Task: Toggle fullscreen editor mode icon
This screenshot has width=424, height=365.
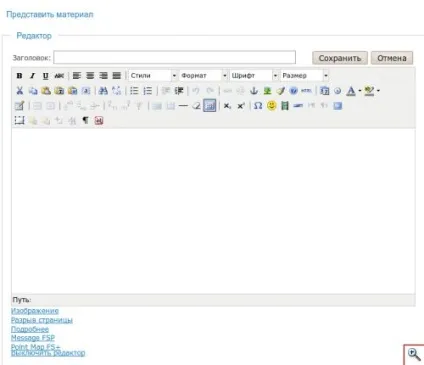Action: 338,106
